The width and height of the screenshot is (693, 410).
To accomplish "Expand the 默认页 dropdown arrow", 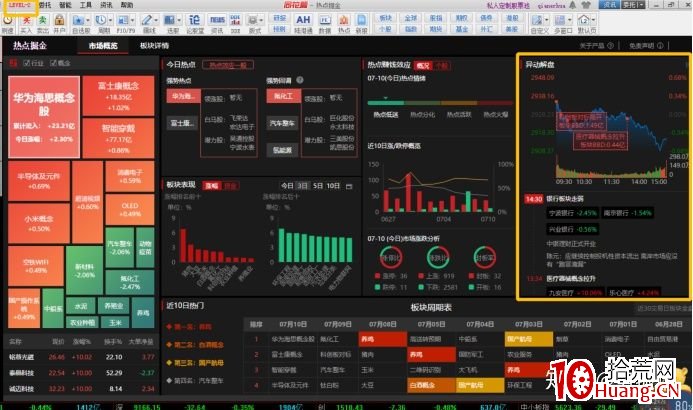I will [594, 20].
